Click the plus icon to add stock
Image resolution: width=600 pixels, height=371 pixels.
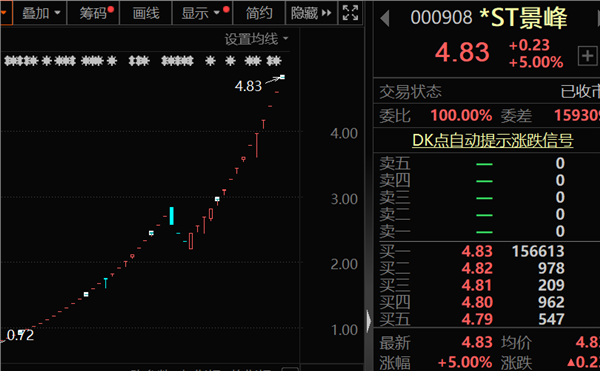point(587,56)
